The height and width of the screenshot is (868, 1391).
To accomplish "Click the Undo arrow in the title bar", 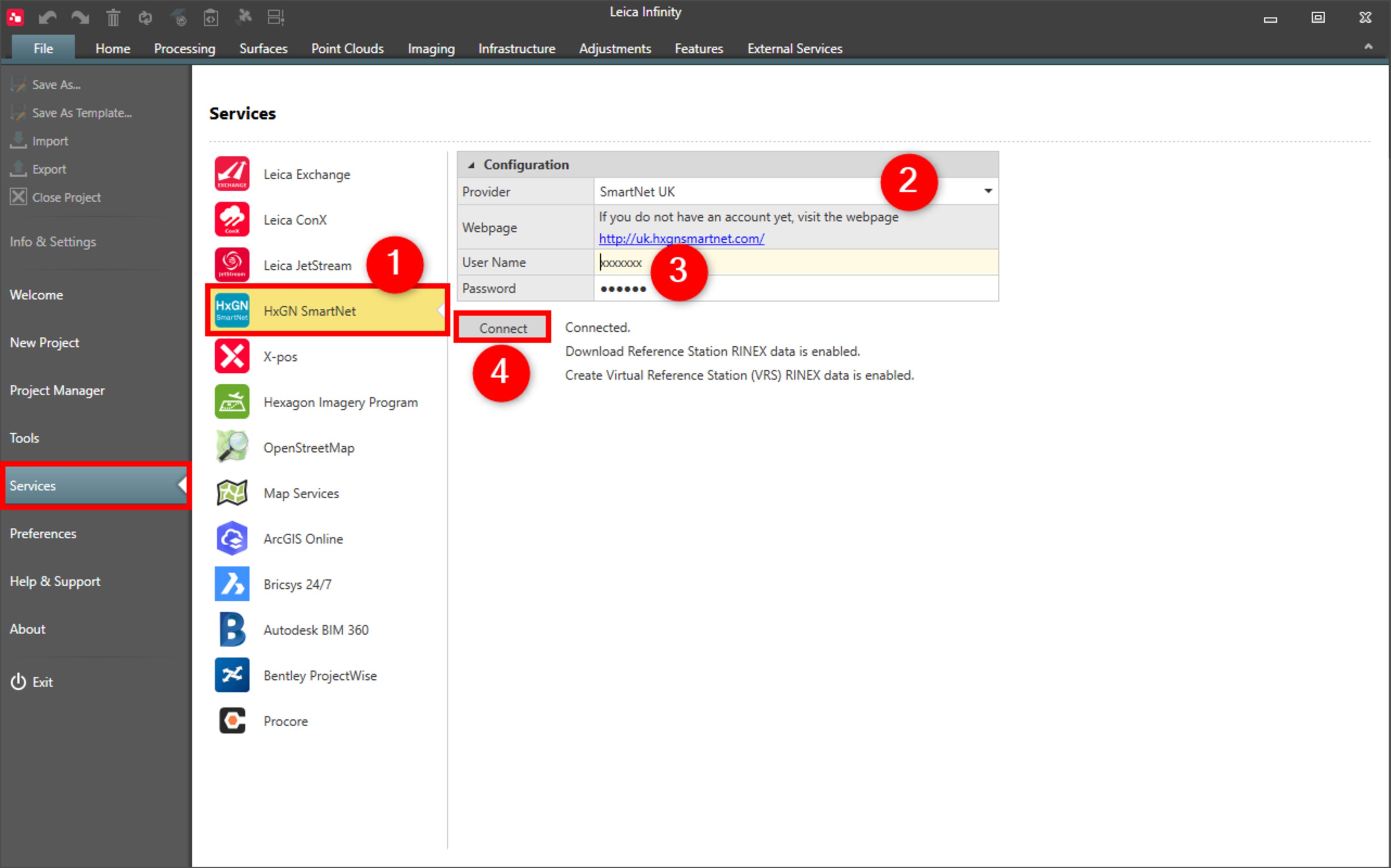I will pyautogui.click(x=47, y=18).
